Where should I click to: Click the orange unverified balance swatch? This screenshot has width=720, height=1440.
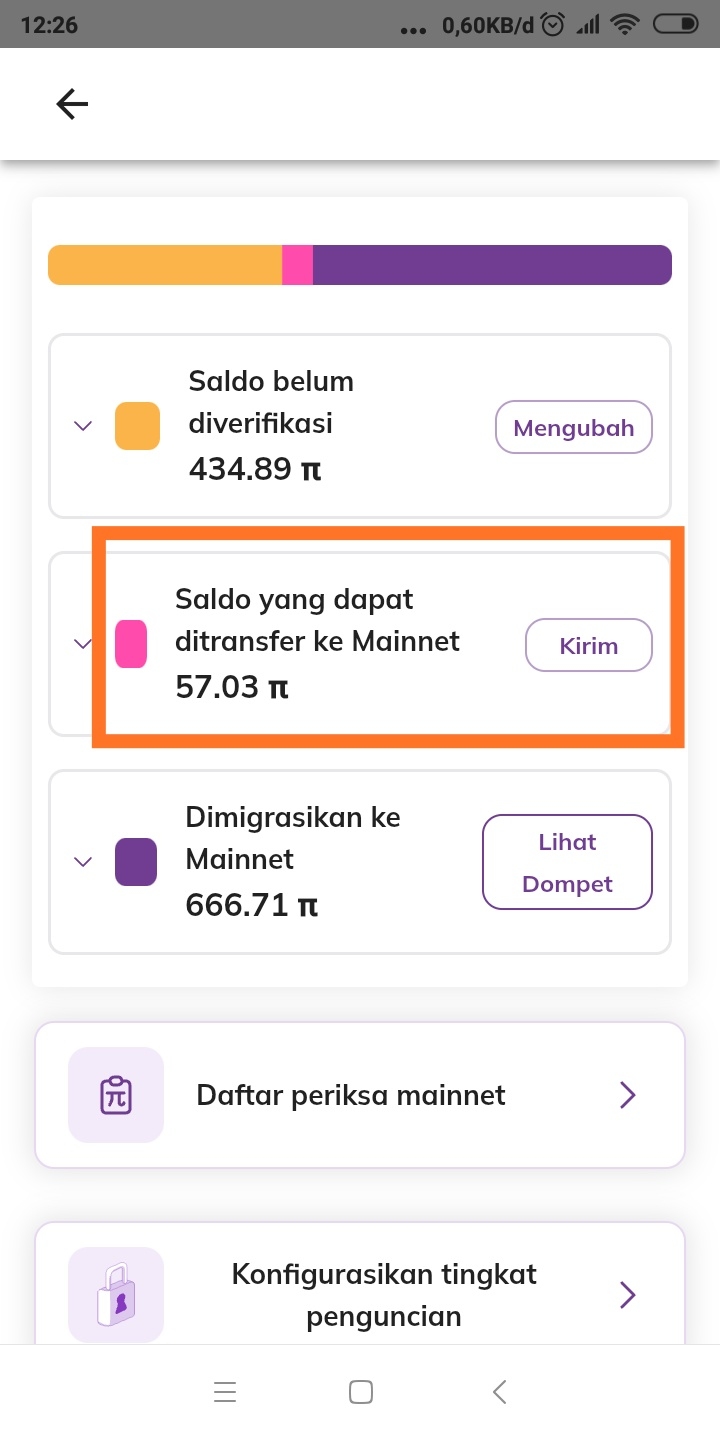pyautogui.click(x=138, y=426)
